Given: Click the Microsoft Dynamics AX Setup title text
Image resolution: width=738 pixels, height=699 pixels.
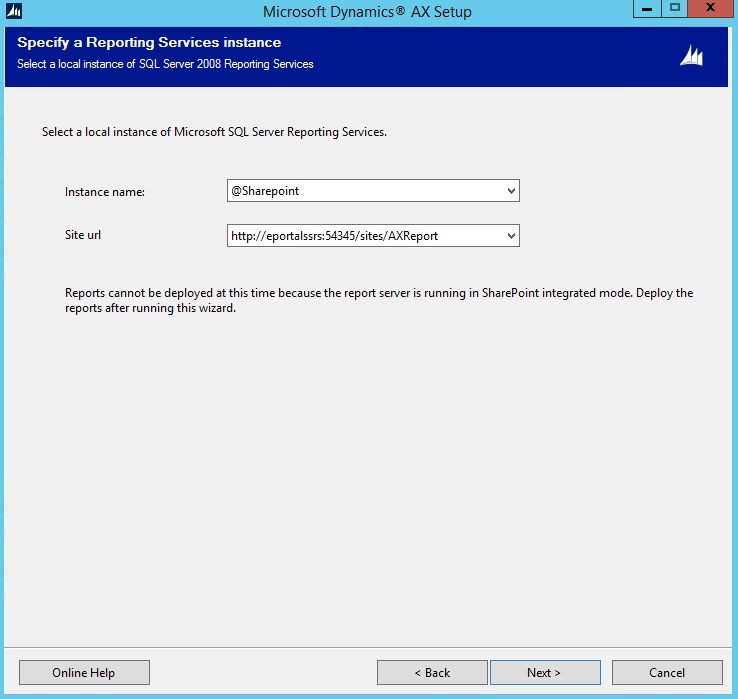Looking at the screenshot, I should click(x=367, y=11).
